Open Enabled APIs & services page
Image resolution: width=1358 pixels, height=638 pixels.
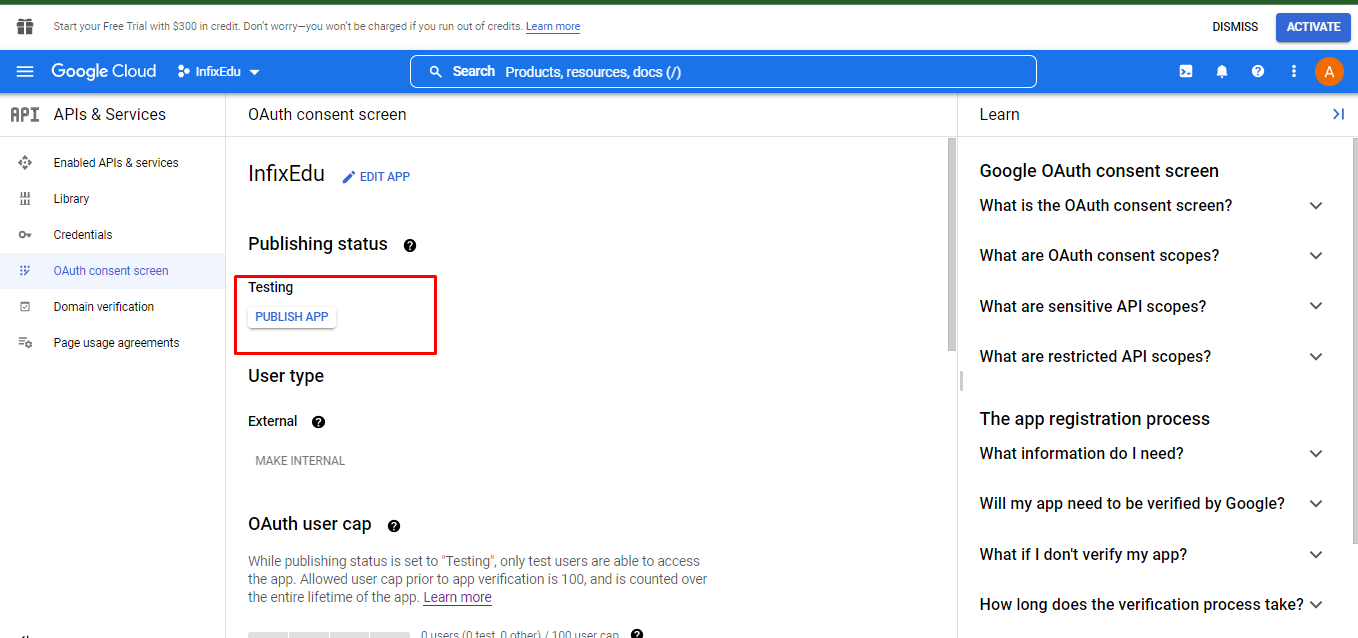(x=113, y=163)
